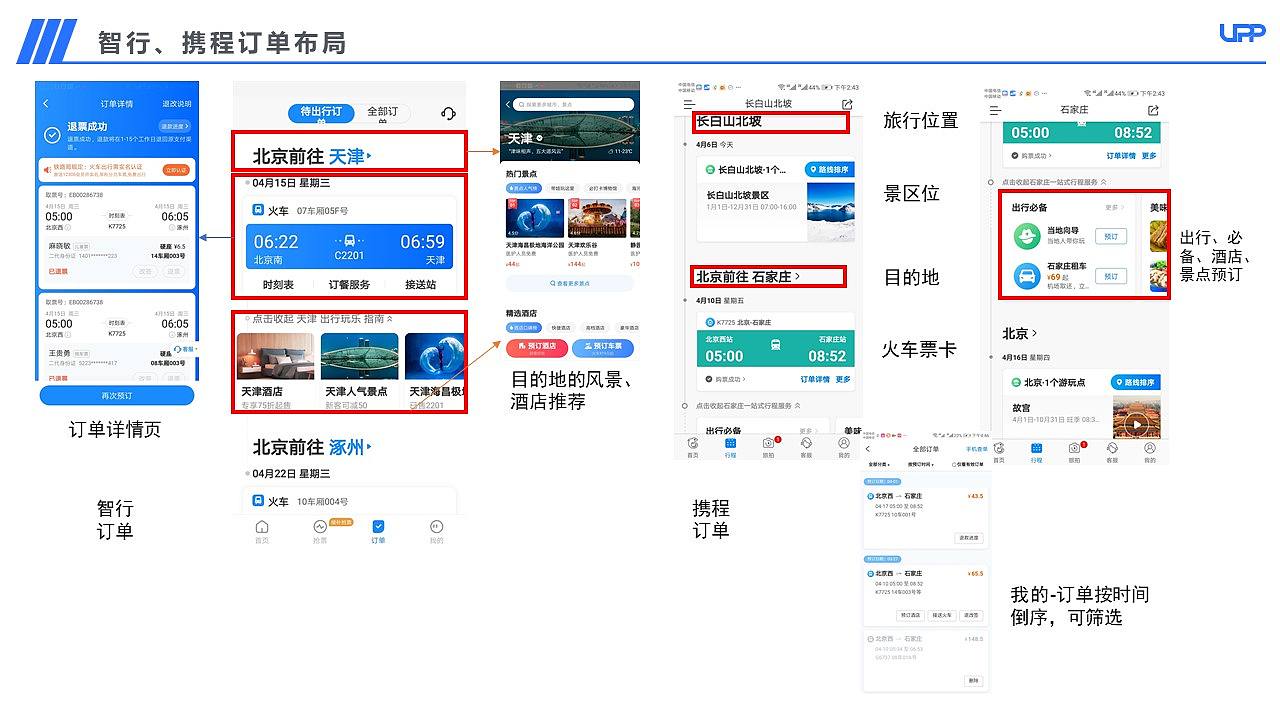Image resolution: width=1280 pixels, height=720 pixels.
Task: Open the 长白山北坡景区 snowy mountain image
Action: point(830,210)
